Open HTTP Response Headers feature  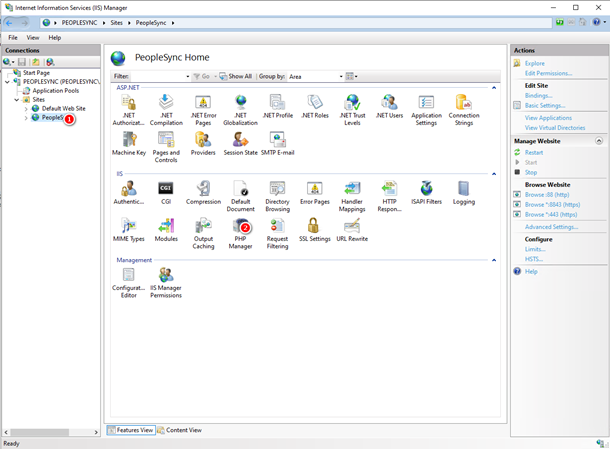(x=389, y=196)
